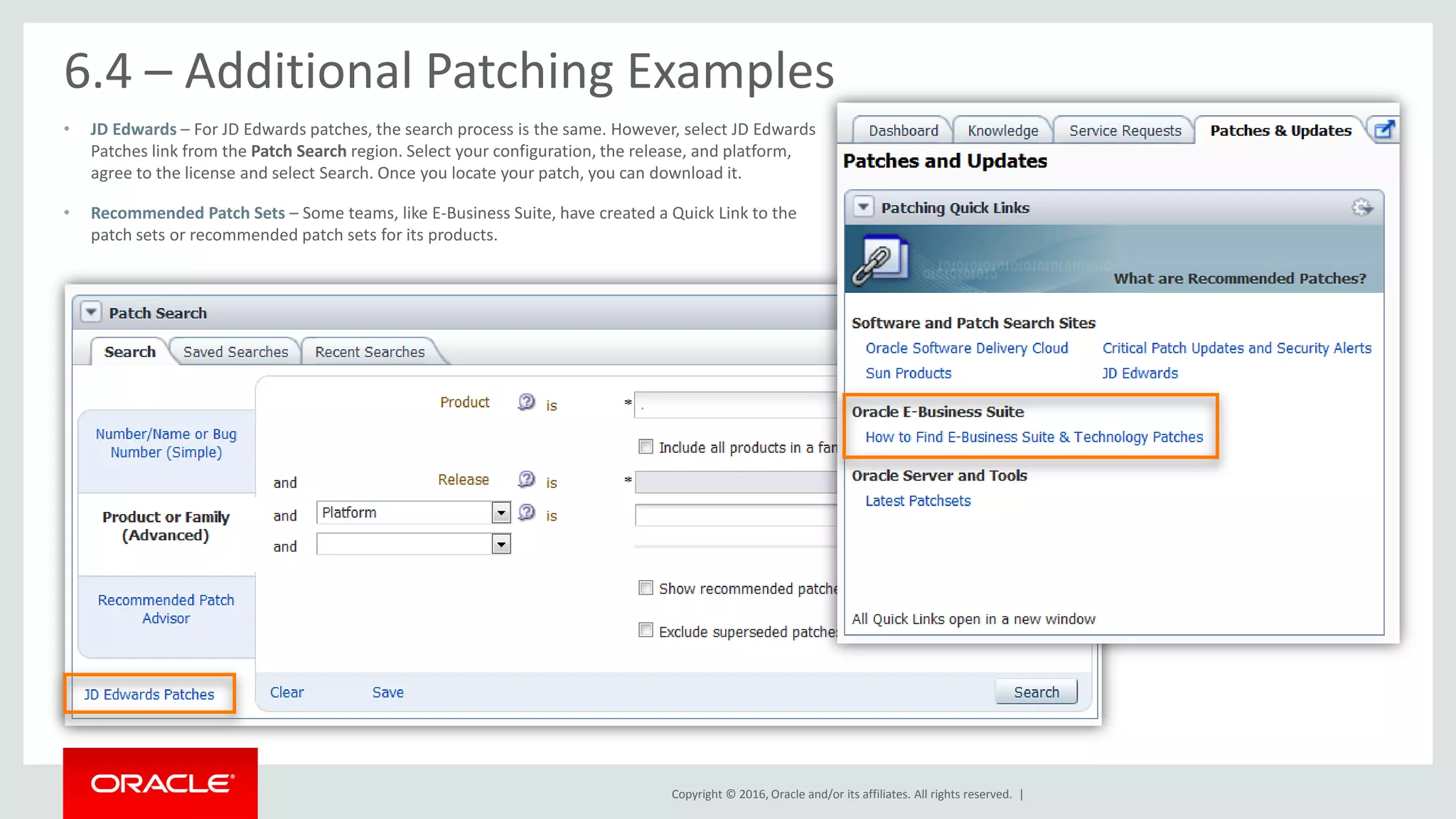
Task: Click the pop-out window icon beside Patches & Updates
Action: (1383, 130)
